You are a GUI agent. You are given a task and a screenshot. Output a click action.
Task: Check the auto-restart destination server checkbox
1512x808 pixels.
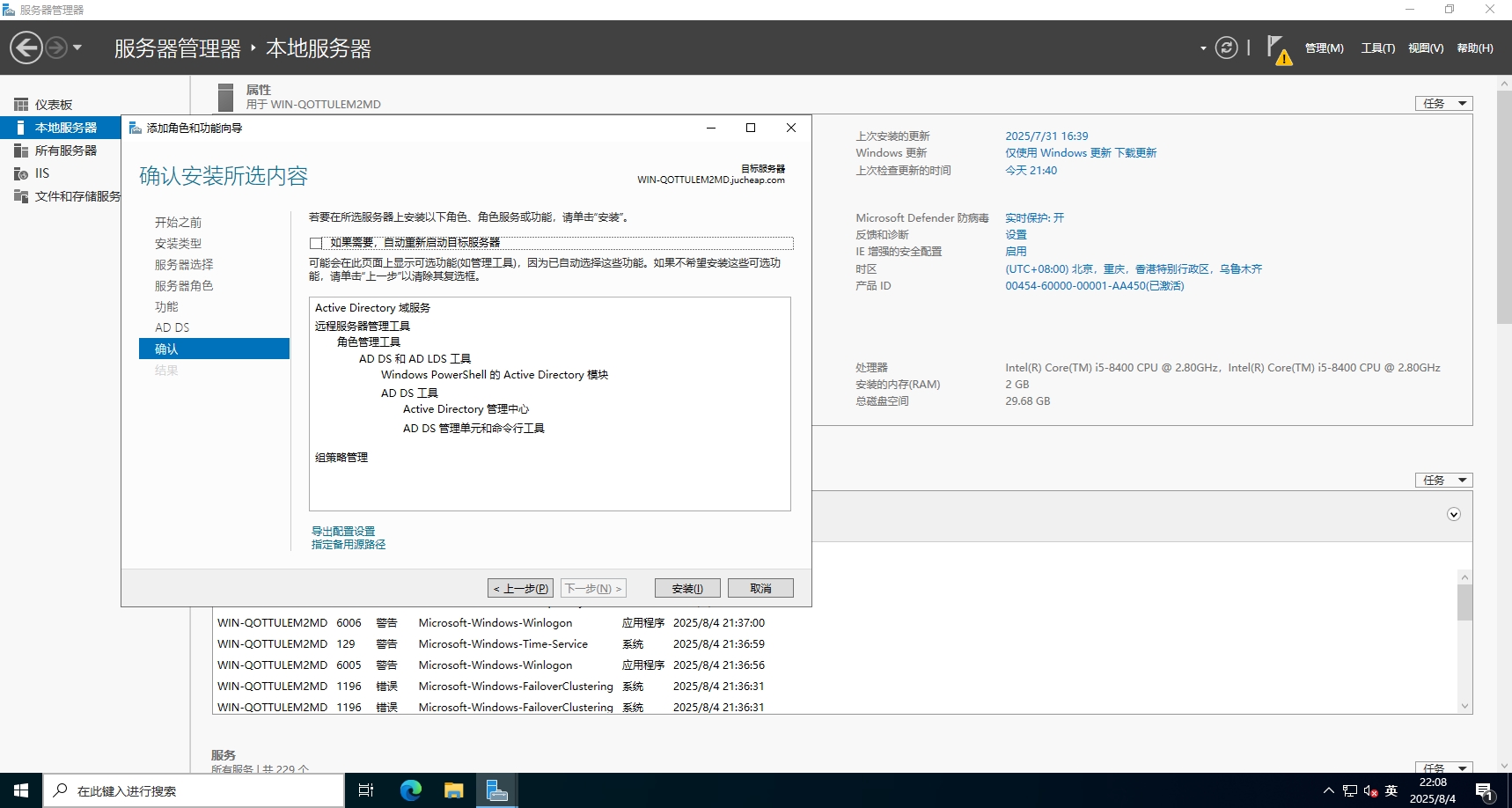tap(316, 243)
